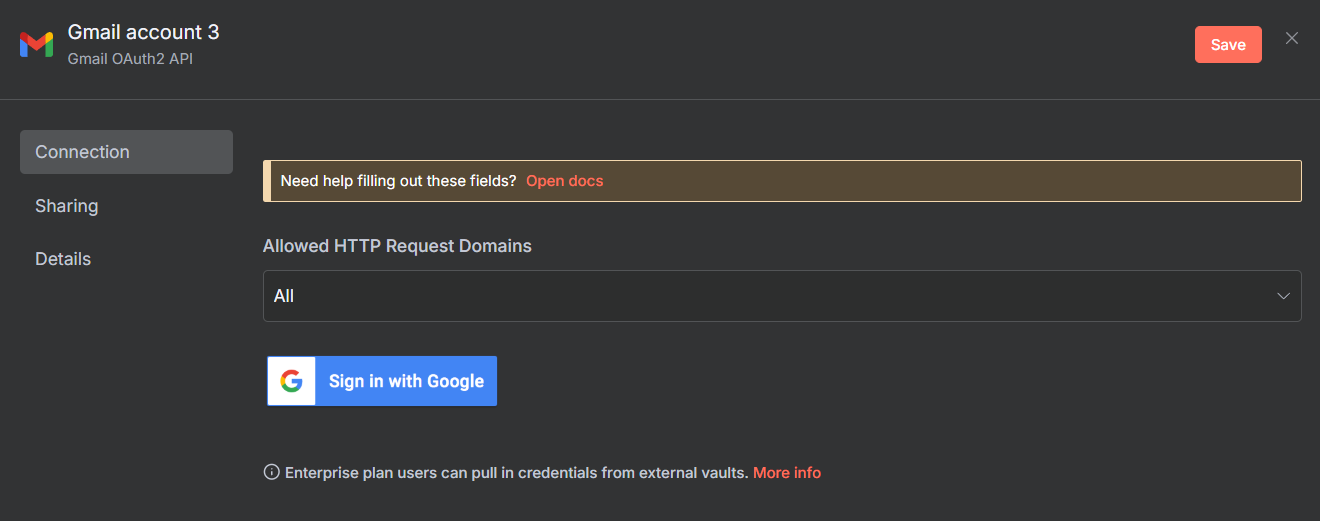Click the 'Allowed HTTP Request Domains' label
The image size is (1320, 521).
click(x=397, y=246)
